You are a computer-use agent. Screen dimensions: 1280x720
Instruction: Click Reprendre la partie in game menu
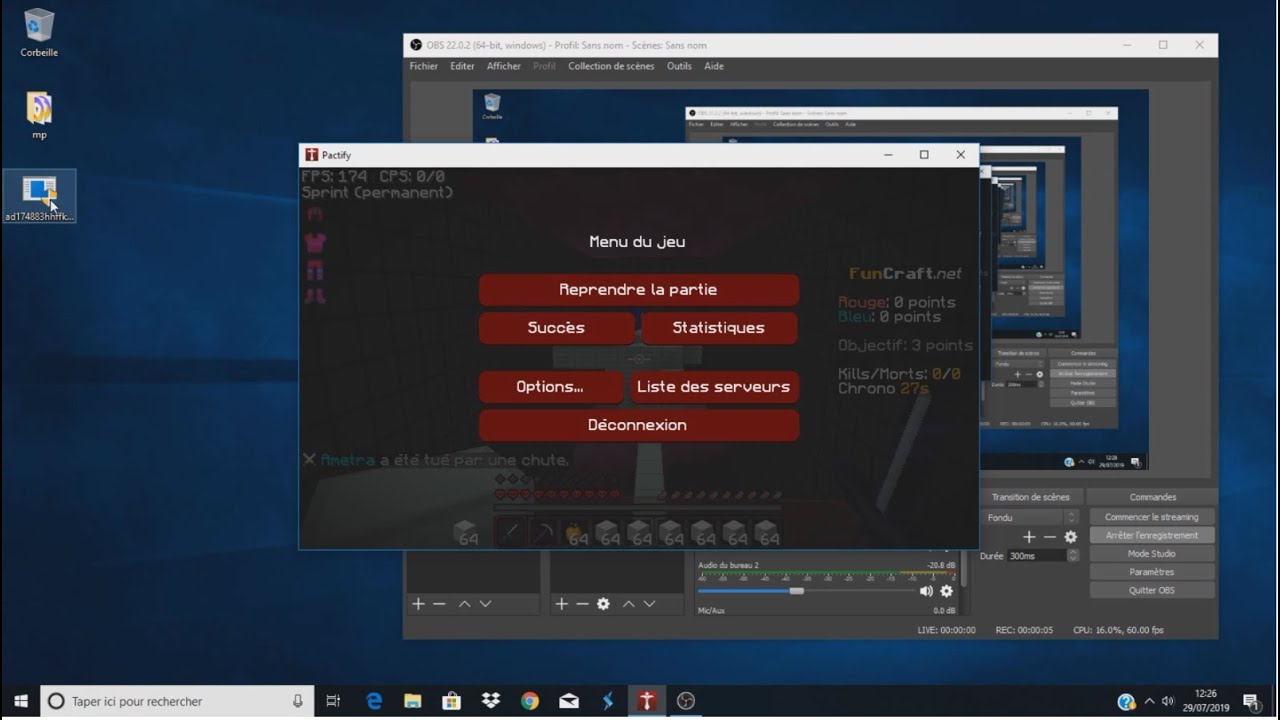[638, 290]
